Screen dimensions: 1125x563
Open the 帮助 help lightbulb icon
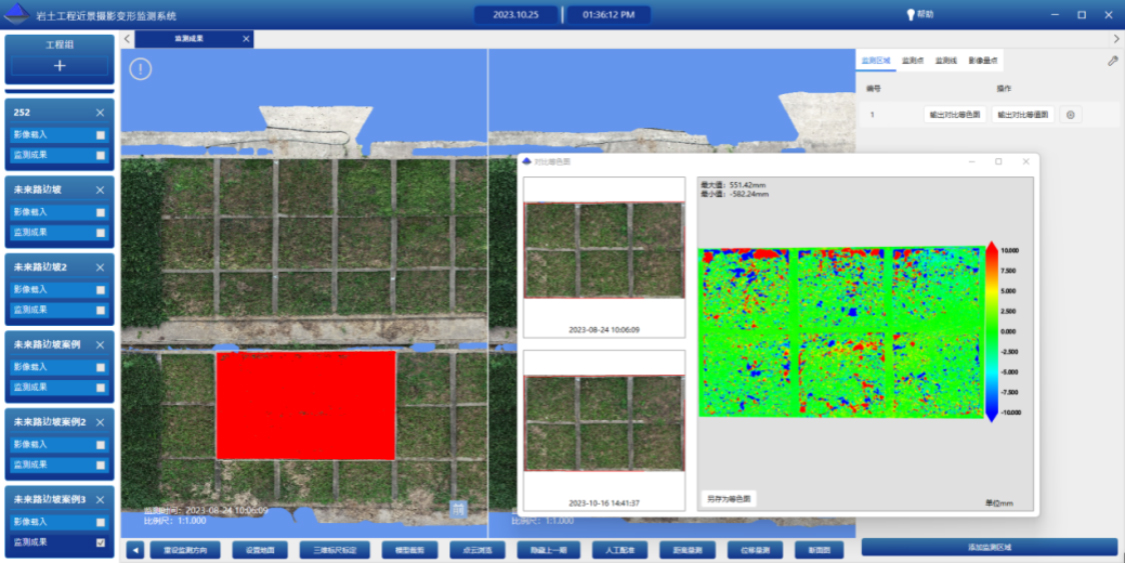[911, 15]
